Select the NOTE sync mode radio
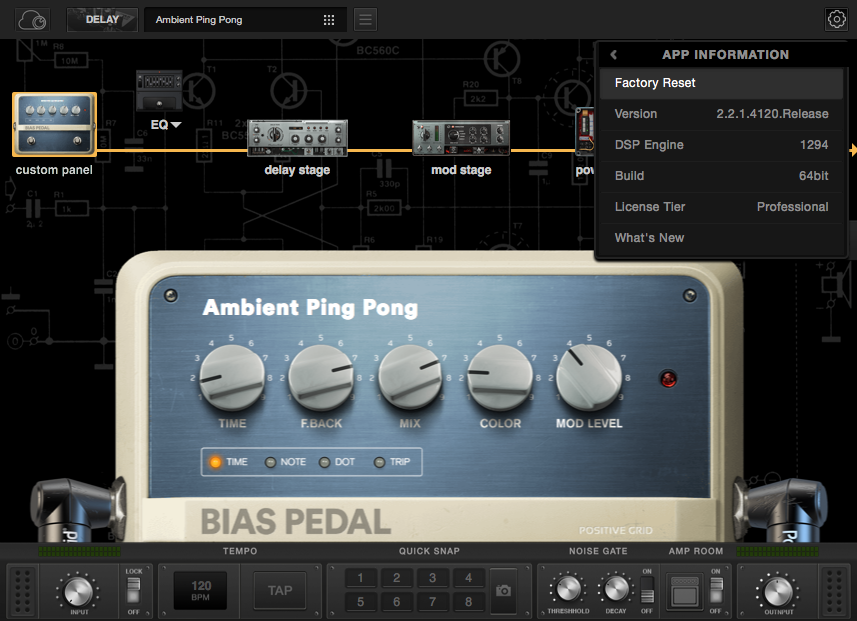 point(270,462)
